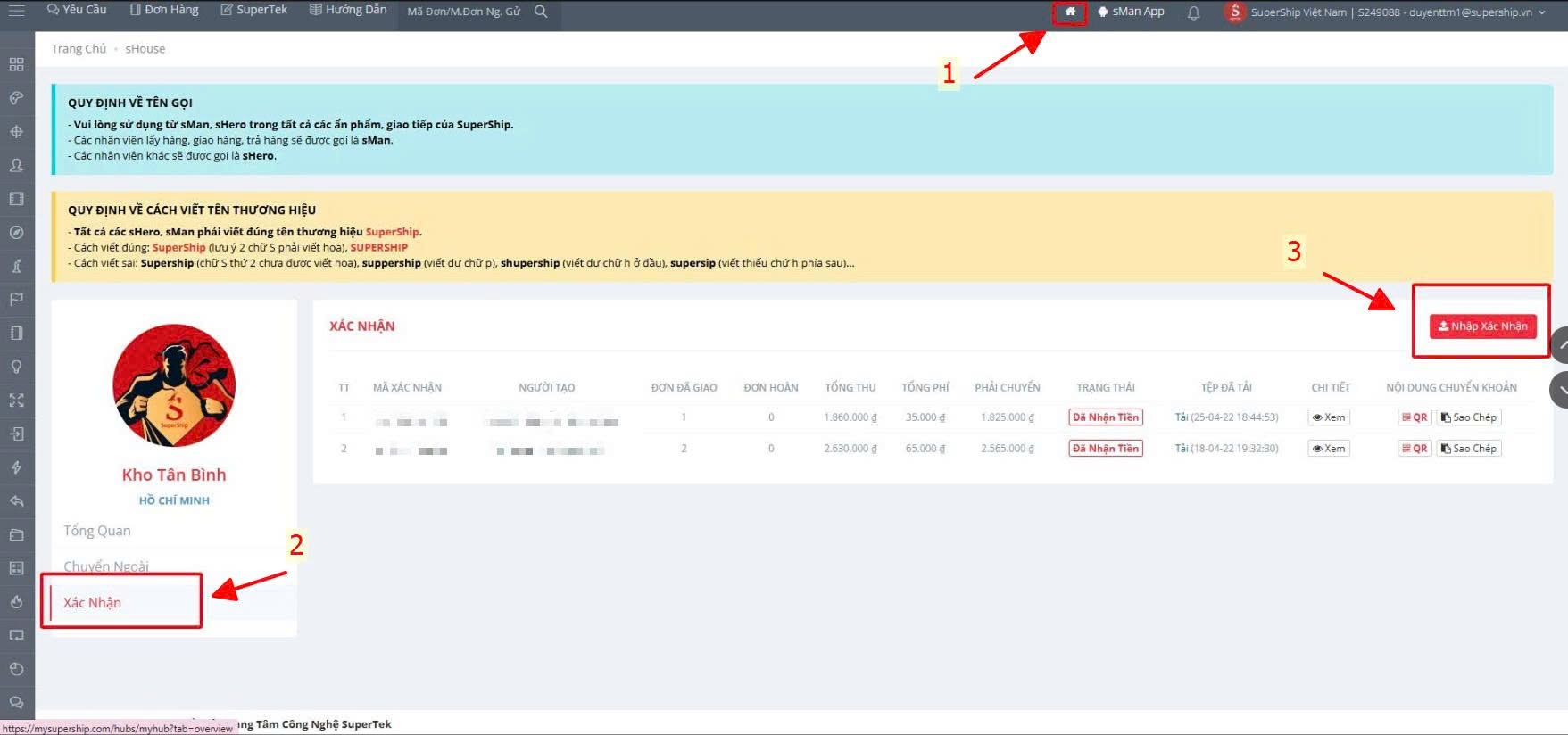Go to the home icon in top bar
1568x735 pixels.
(x=1070, y=12)
